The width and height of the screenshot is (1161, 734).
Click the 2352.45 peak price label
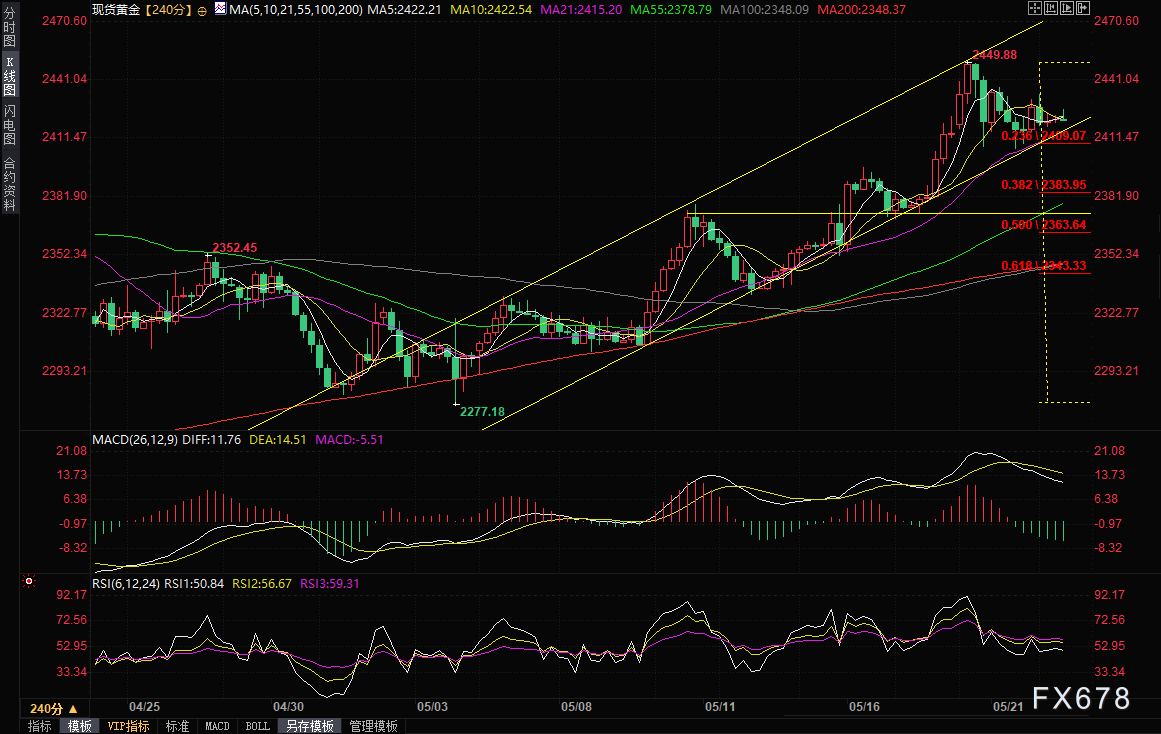(235, 247)
